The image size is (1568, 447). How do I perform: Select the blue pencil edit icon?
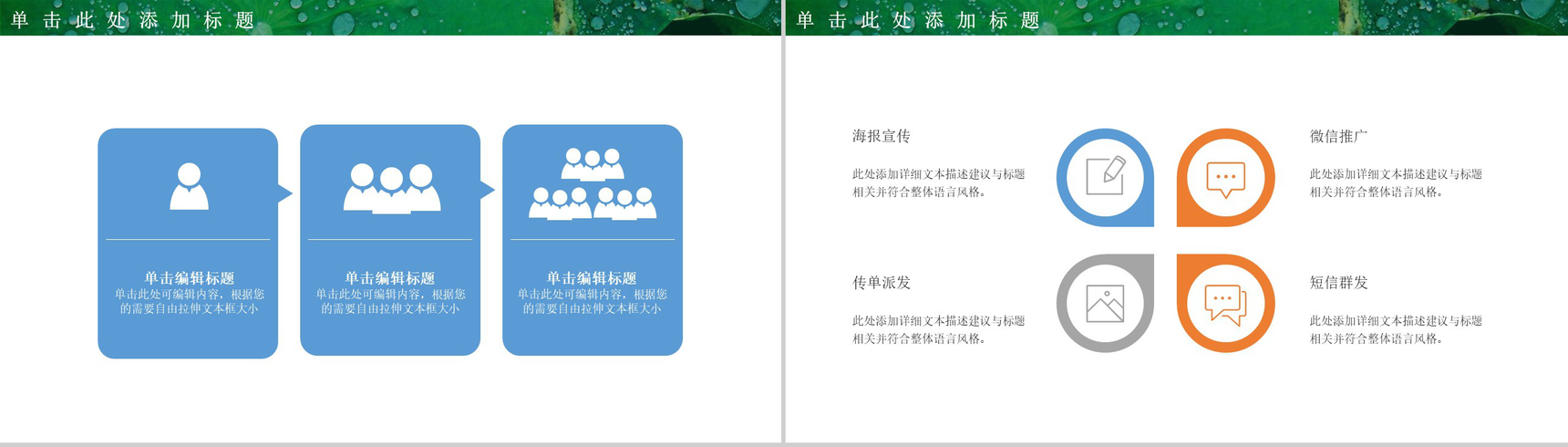point(1105,176)
